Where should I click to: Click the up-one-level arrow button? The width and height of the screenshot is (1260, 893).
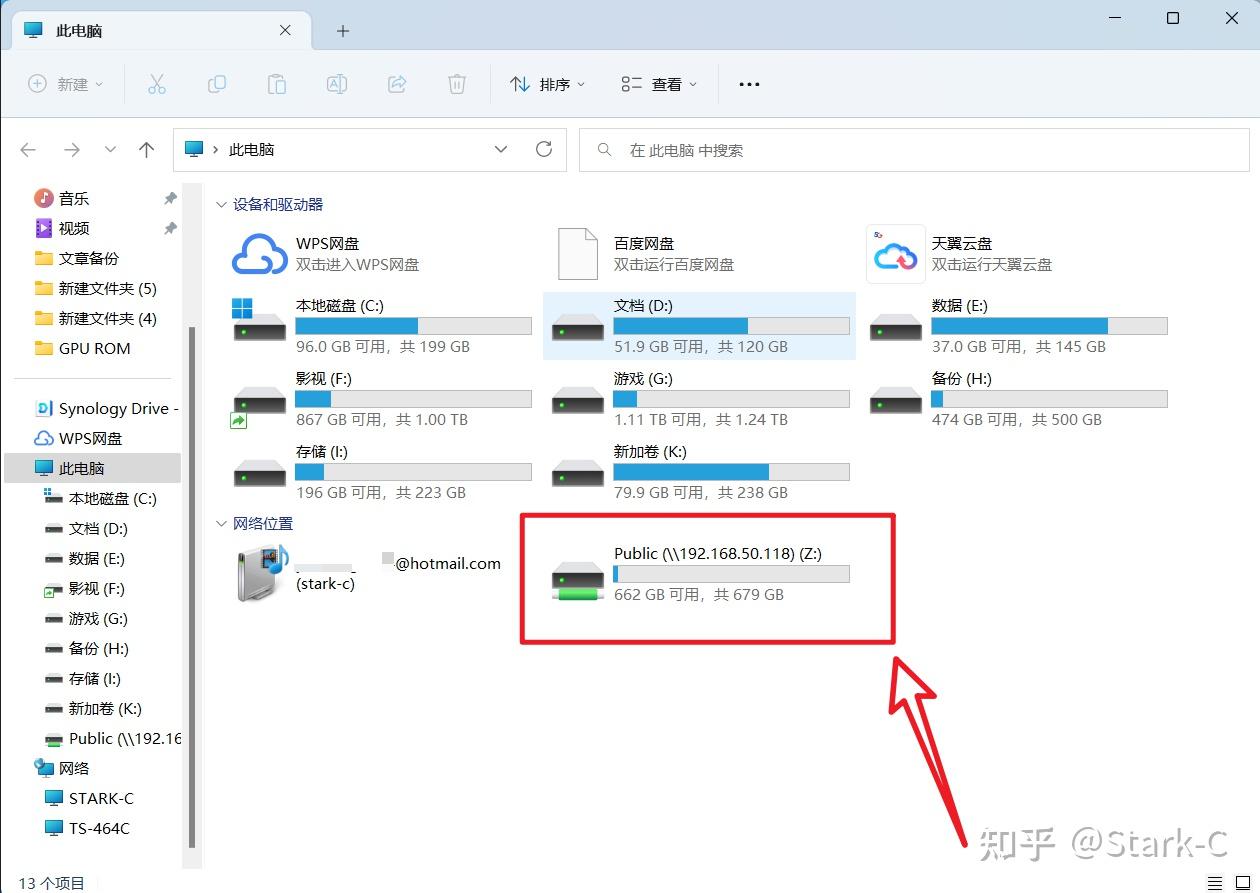pos(146,149)
